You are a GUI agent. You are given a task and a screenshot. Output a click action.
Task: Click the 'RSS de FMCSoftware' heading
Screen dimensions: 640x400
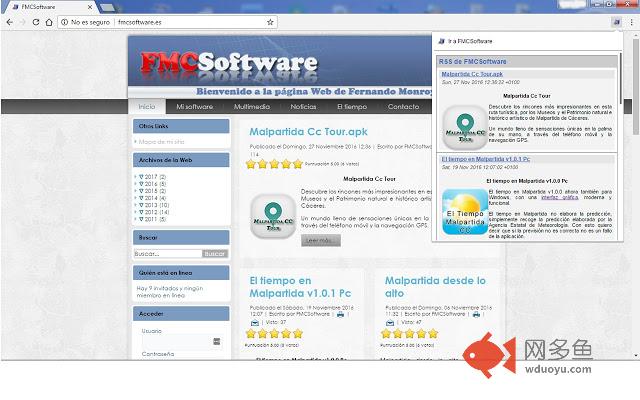pos(472,61)
